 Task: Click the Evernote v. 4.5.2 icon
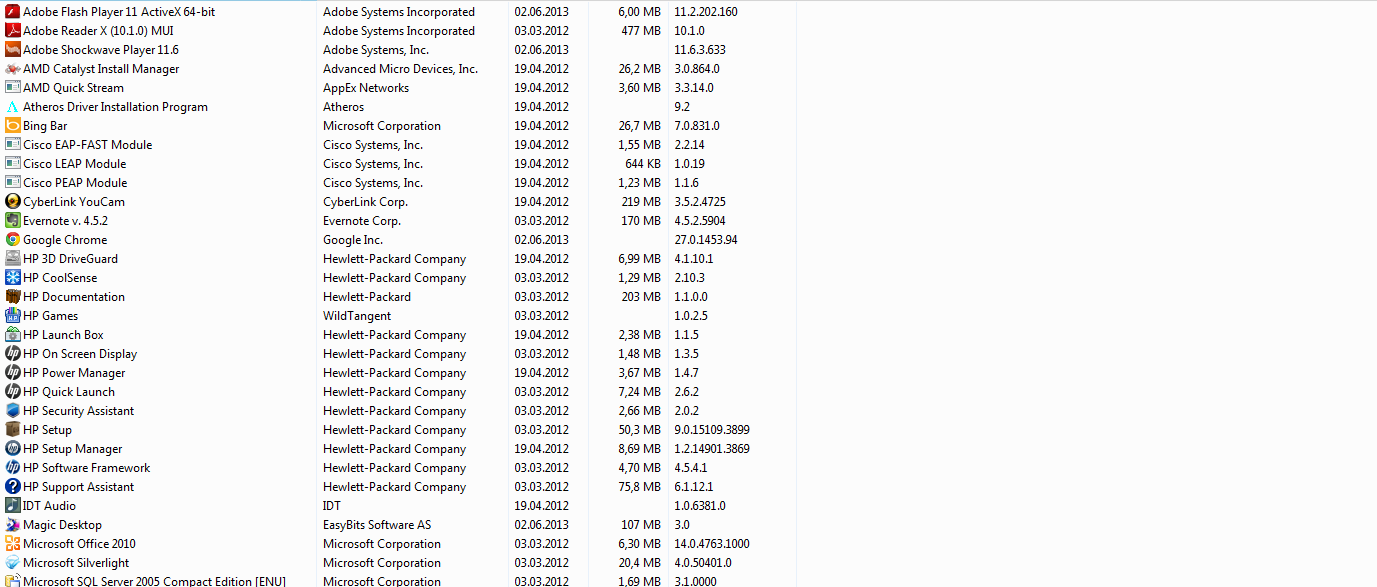click(x=13, y=221)
